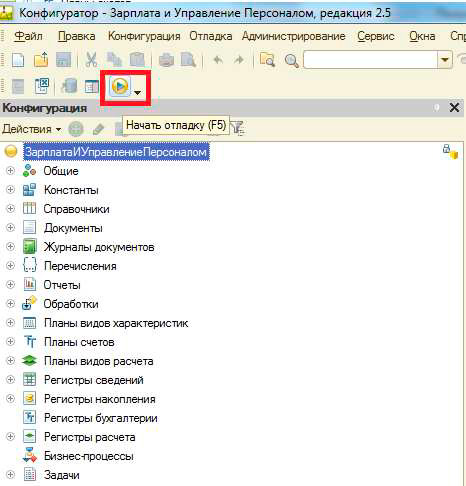Click the Cut scissors icon

(91, 60)
